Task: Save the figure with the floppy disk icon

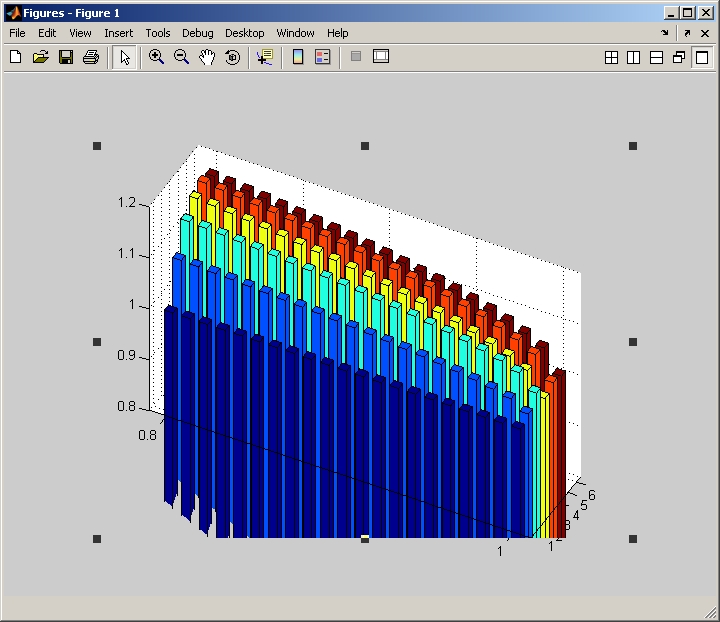Action: 66,57
